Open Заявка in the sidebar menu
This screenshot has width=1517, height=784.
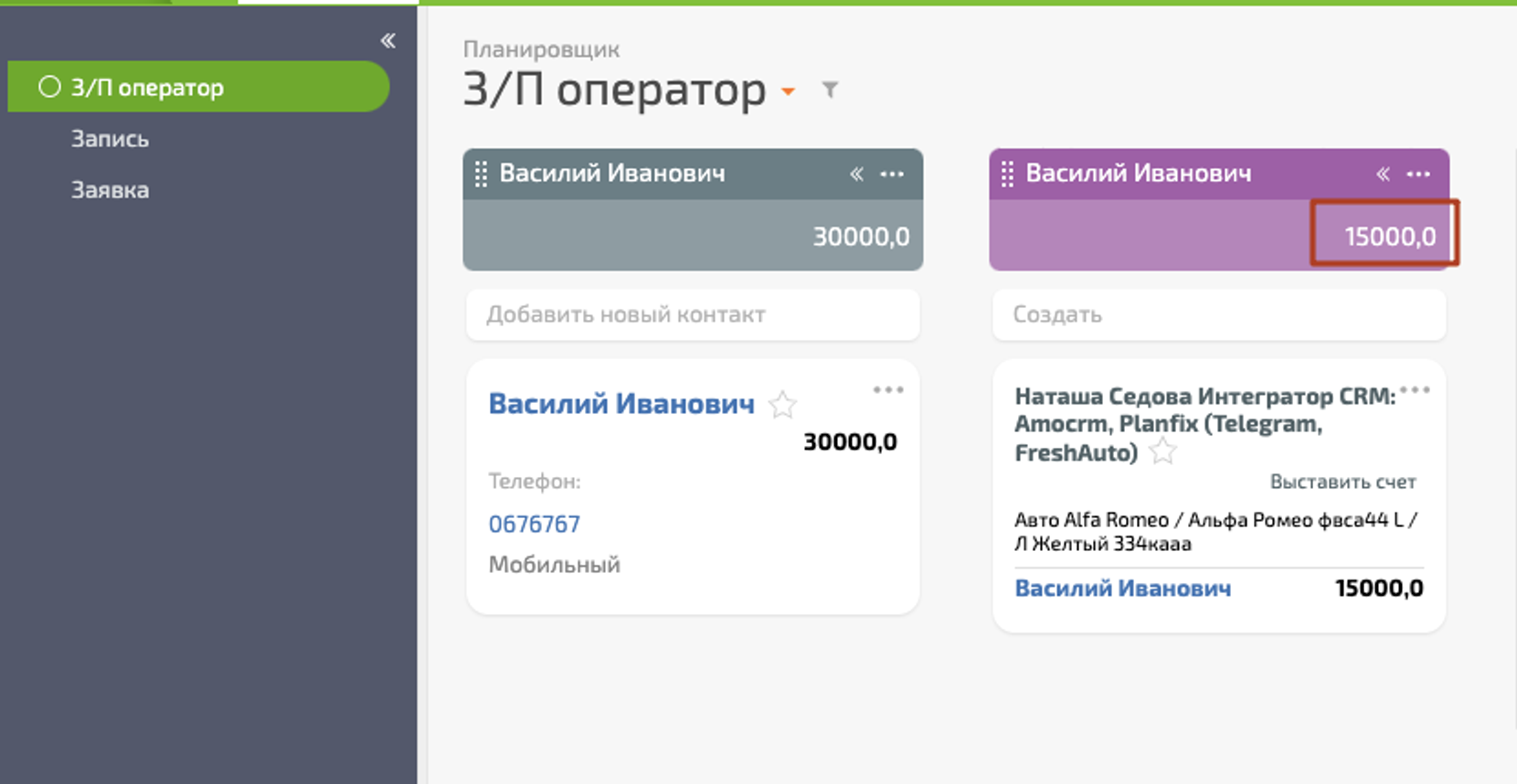tap(110, 190)
